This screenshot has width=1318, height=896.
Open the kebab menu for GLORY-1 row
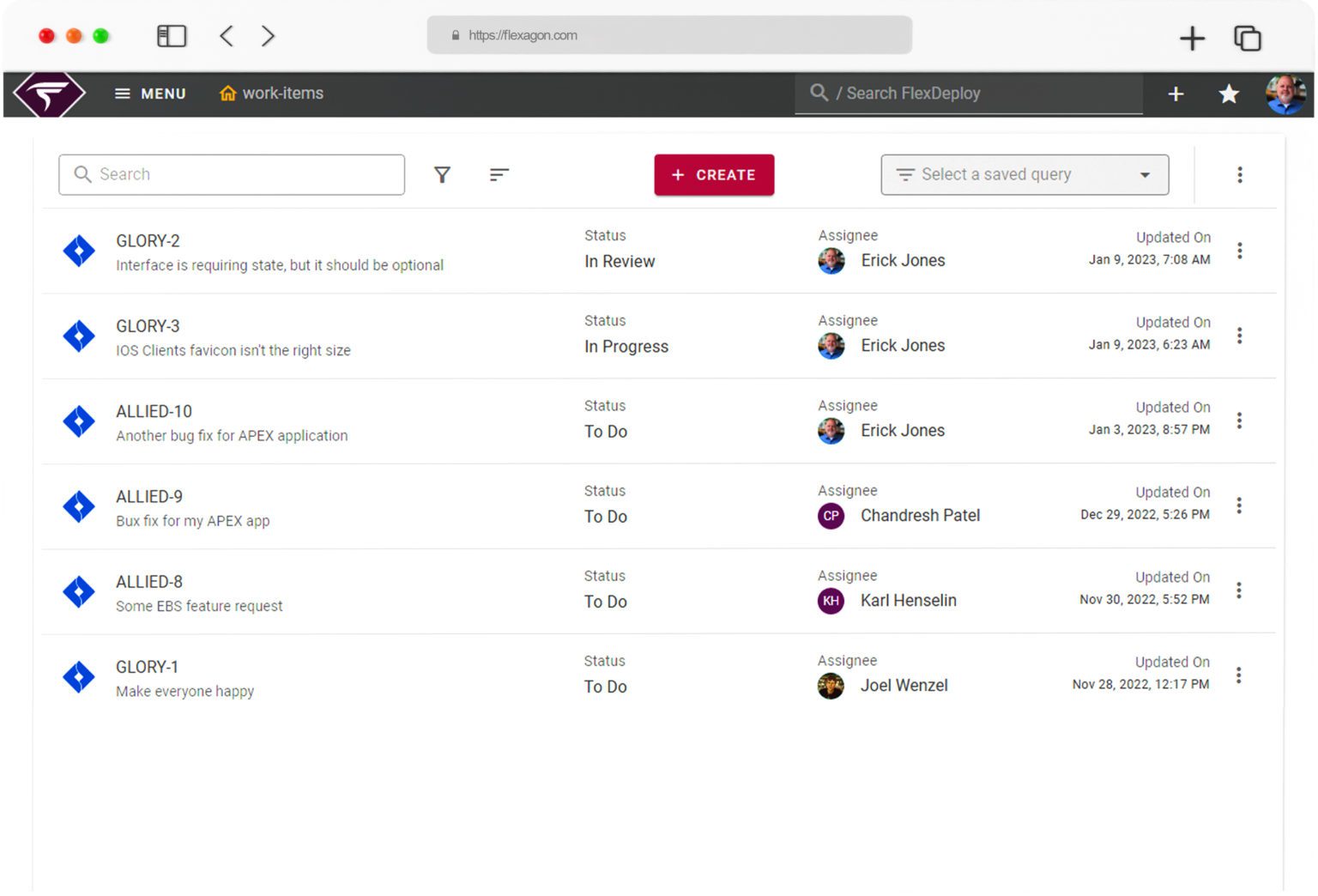(x=1239, y=675)
